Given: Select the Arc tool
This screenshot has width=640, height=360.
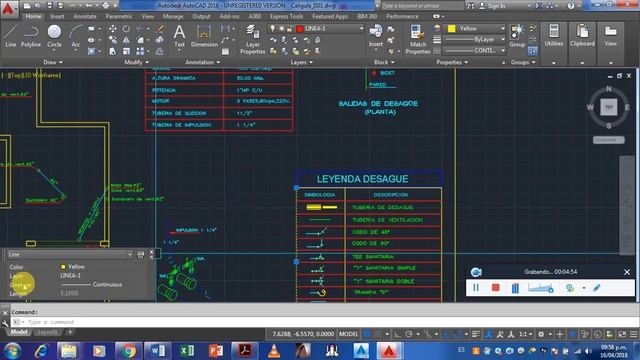Looking at the screenshot, I should pos(76,36).
